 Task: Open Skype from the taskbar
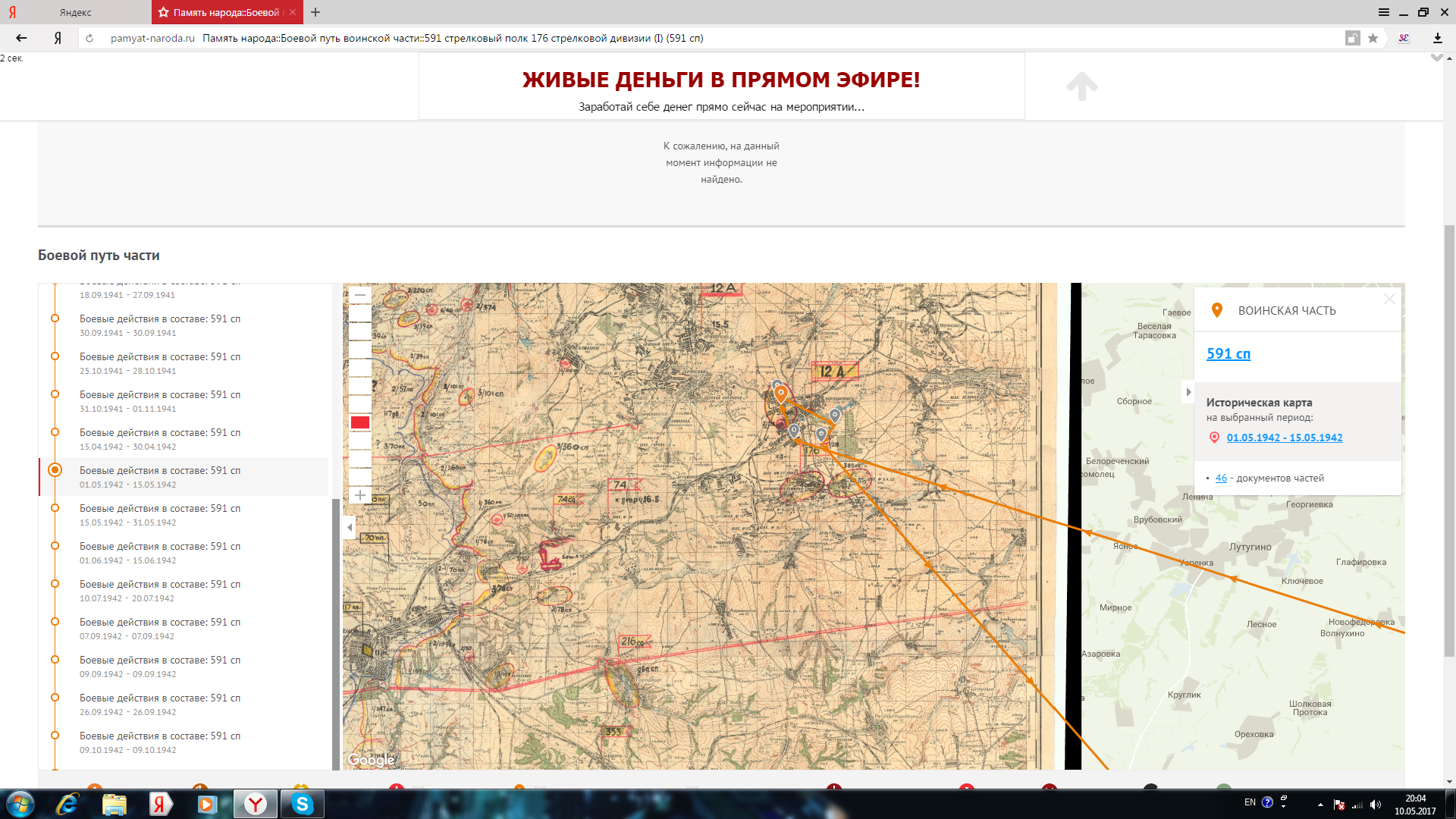(302, 804)
